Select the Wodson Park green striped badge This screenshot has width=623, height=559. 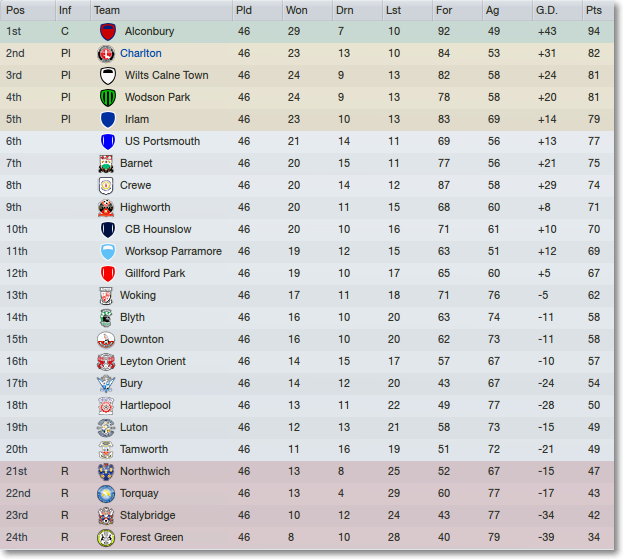click(108, 98)
